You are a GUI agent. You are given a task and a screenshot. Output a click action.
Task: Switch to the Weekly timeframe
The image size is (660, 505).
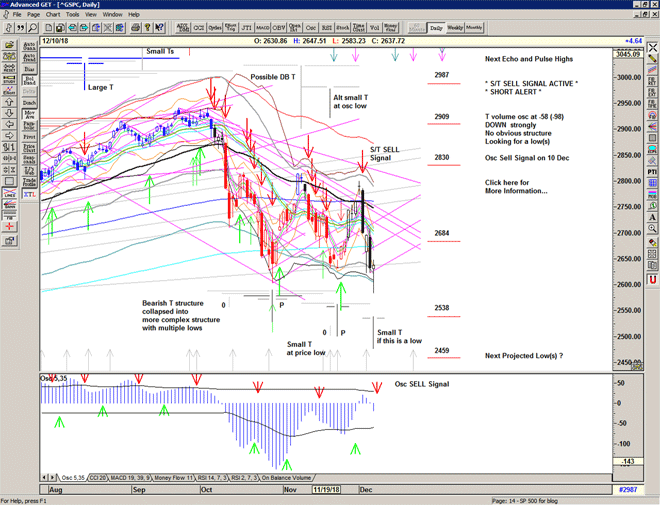click(x=454, y=28)
